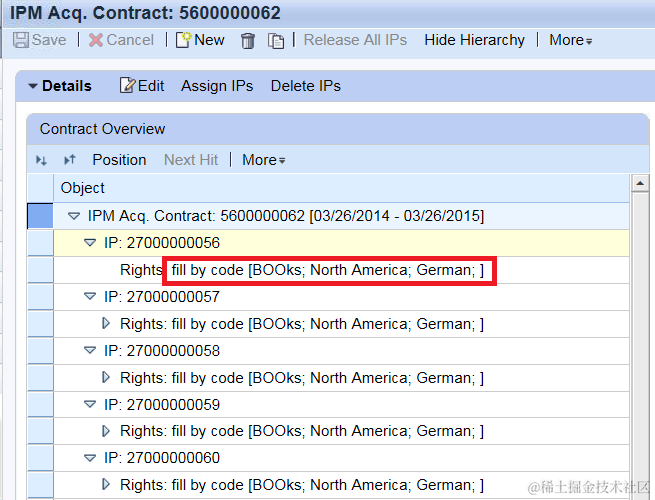Select IP: 27000000057 text
This screenshot has height=500, width=655.
[162, 297]
